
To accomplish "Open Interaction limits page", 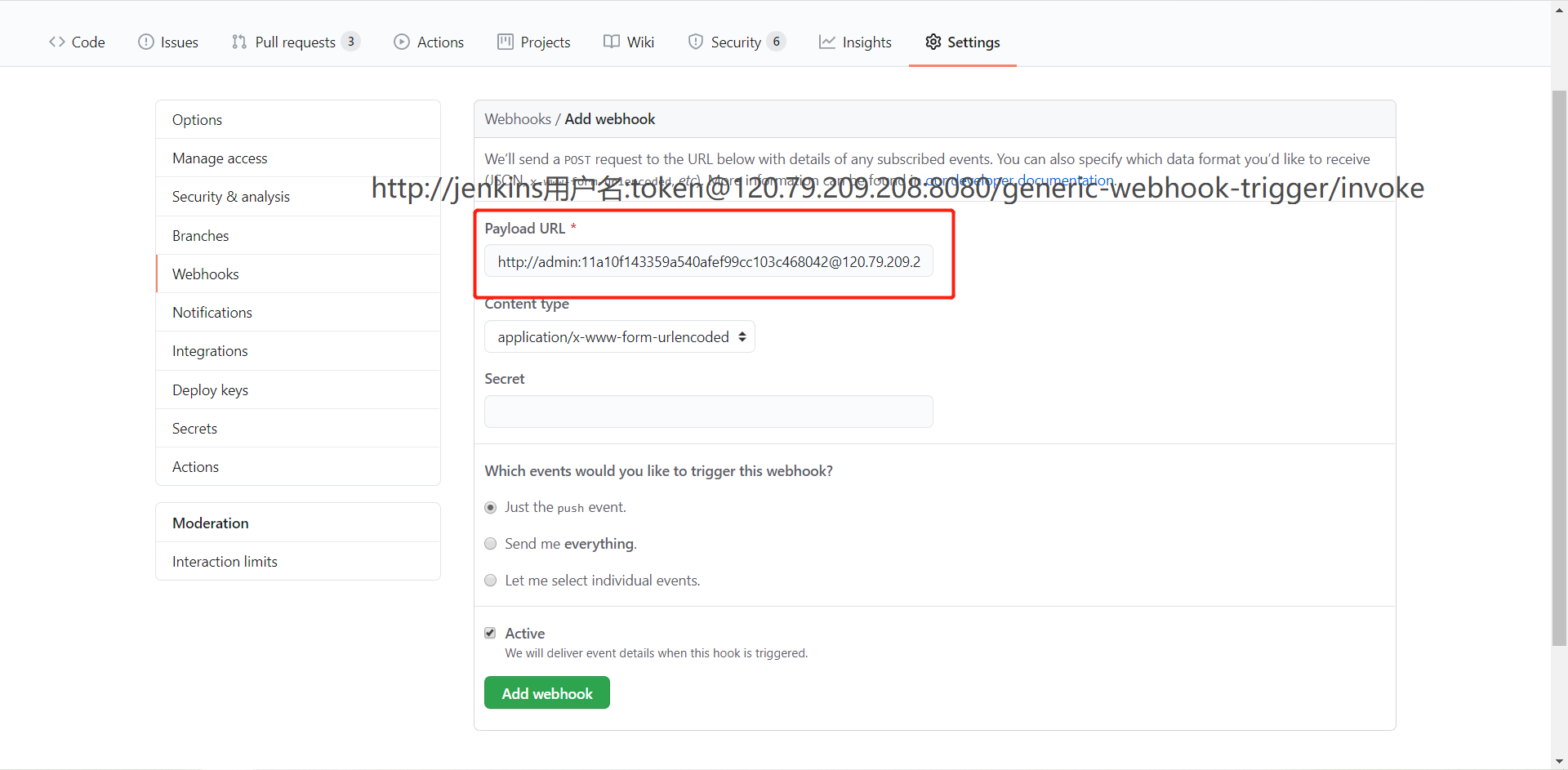I will [298, 562].
